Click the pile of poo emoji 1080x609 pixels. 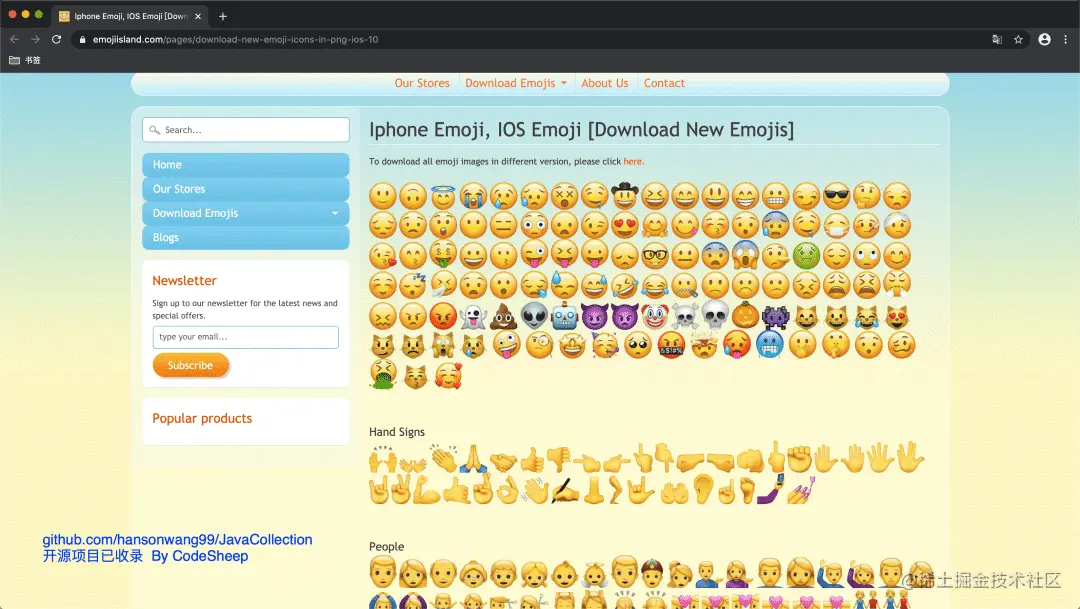[x=503, y=316]
